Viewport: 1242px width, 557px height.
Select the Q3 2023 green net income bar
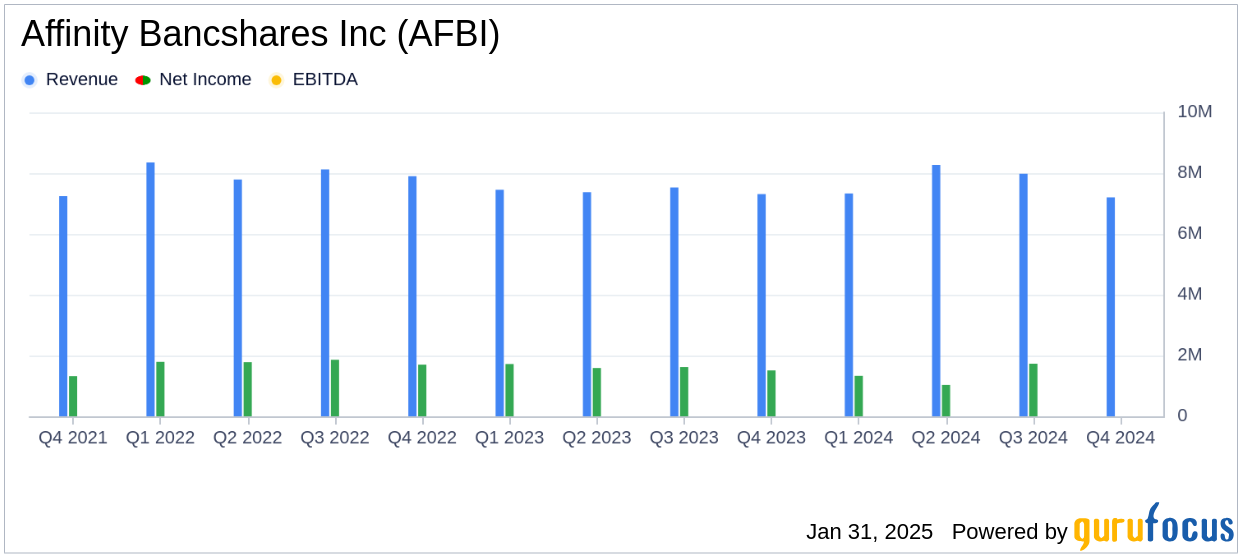point(684,392)
